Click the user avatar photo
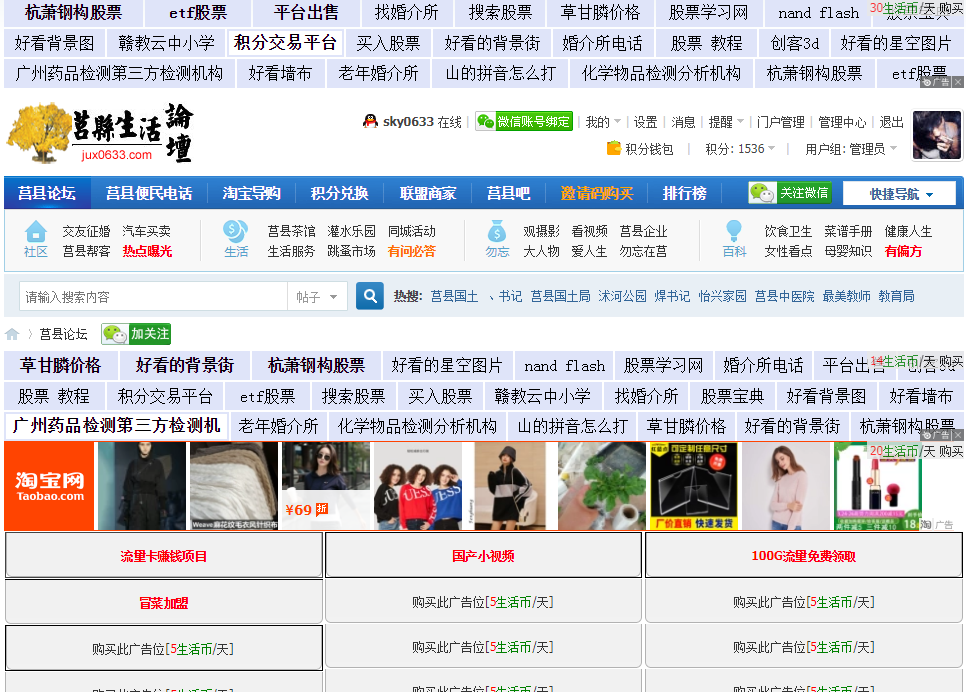966x692 pixels. [936, 135]
